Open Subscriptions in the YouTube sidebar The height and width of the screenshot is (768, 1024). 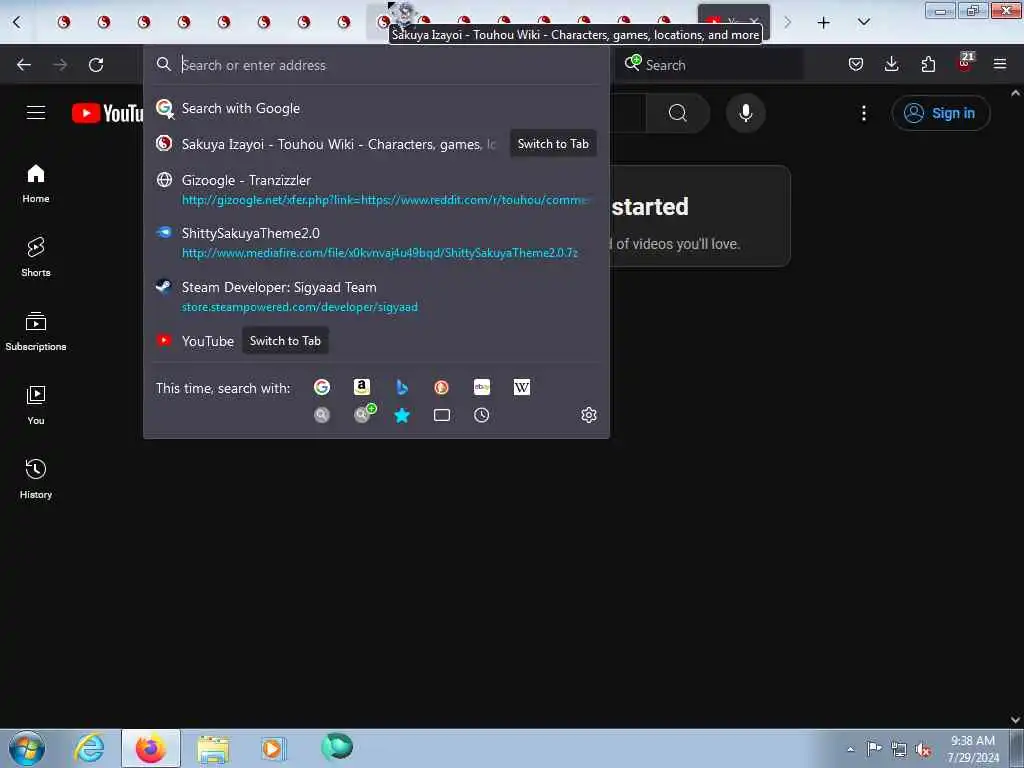point(36,331)
